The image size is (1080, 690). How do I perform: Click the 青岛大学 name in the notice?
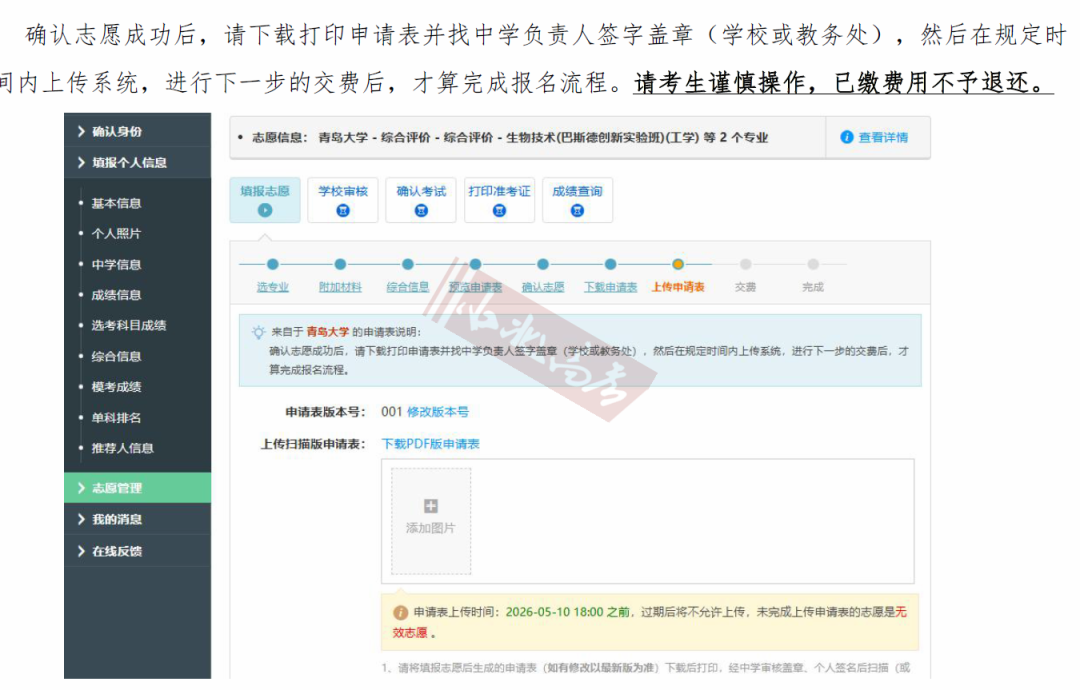click(328, 332)
